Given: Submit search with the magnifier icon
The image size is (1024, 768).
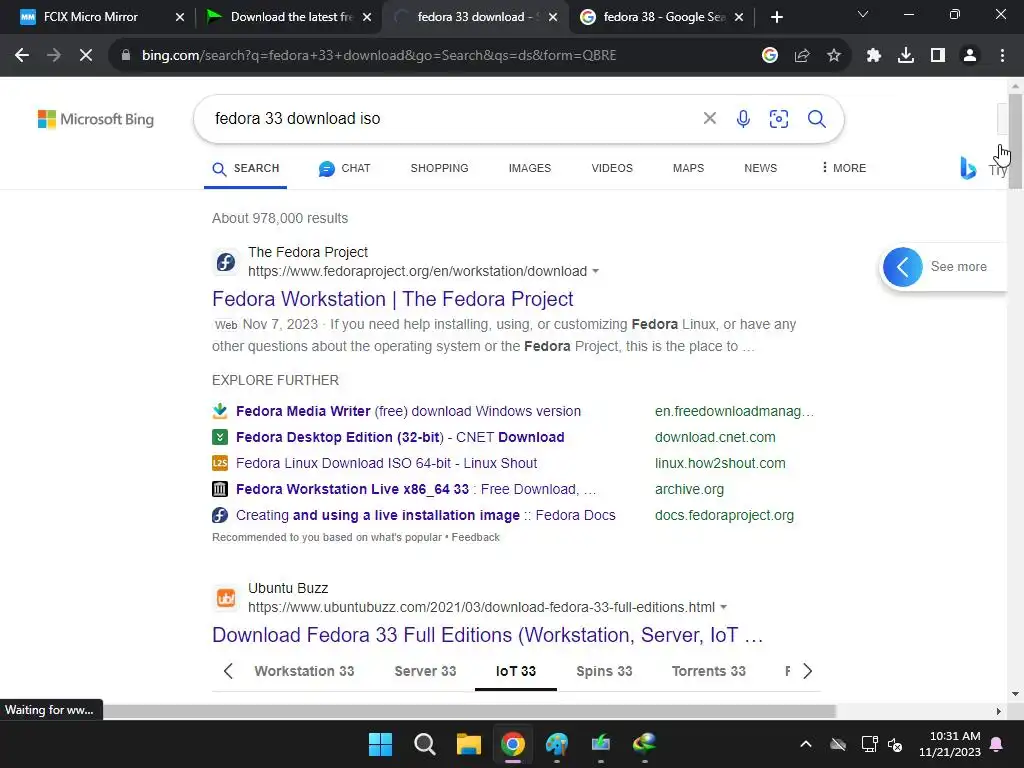Looking at the screenshot, I should tap(816, 118).
